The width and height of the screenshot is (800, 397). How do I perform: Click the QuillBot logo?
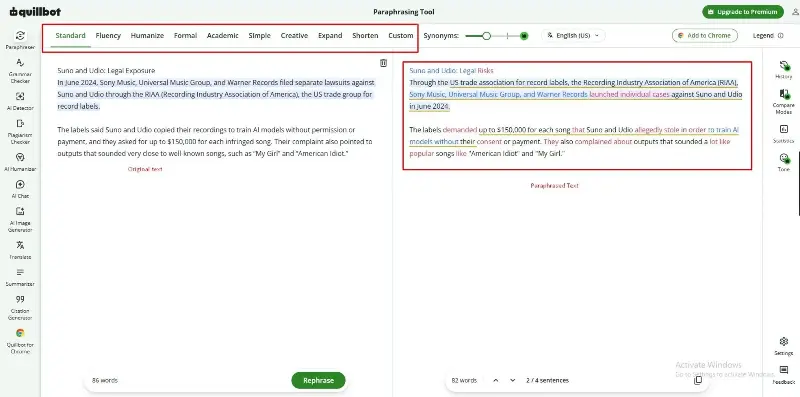[x=35, y=12]
